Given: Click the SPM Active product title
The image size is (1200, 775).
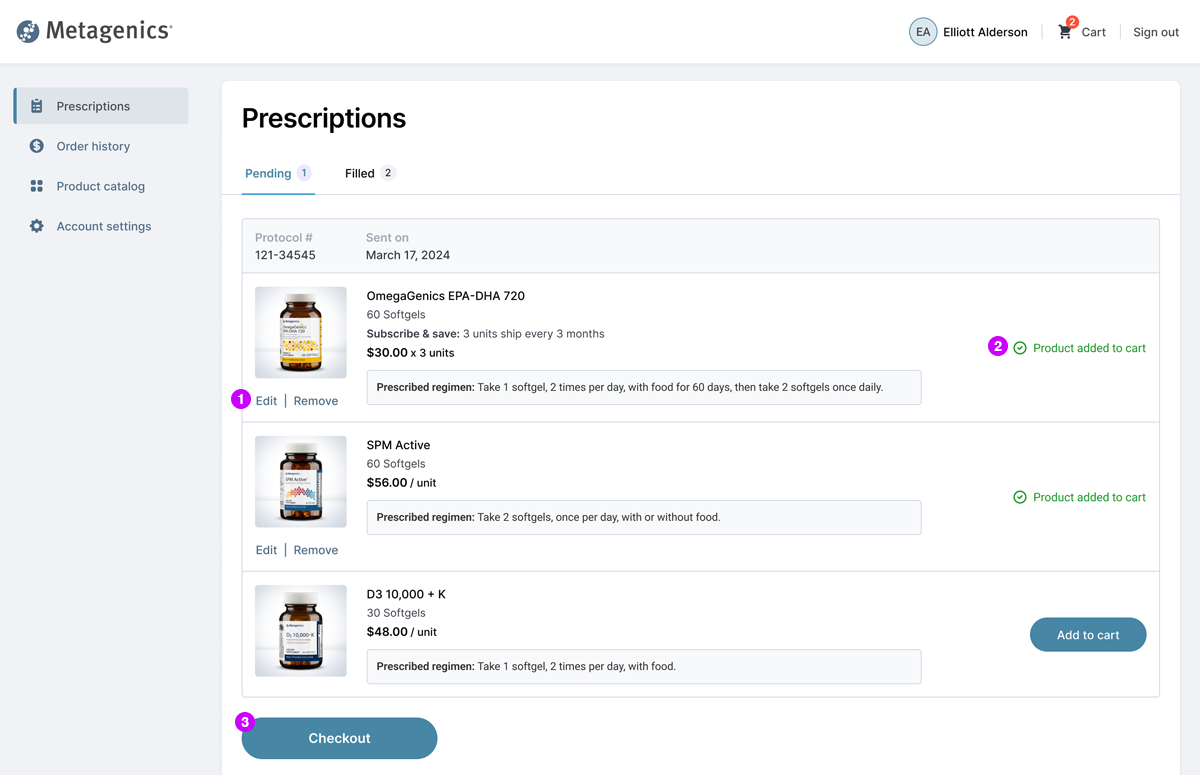Looking at the screenshot, I should click(398, 445).
